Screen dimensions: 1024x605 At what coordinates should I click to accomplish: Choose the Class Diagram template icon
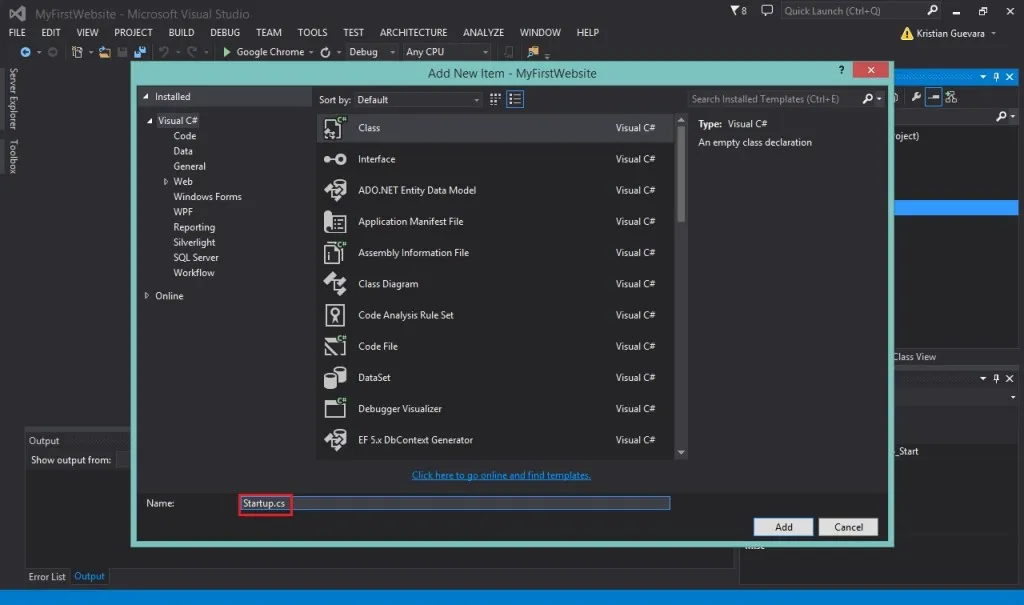335,284
